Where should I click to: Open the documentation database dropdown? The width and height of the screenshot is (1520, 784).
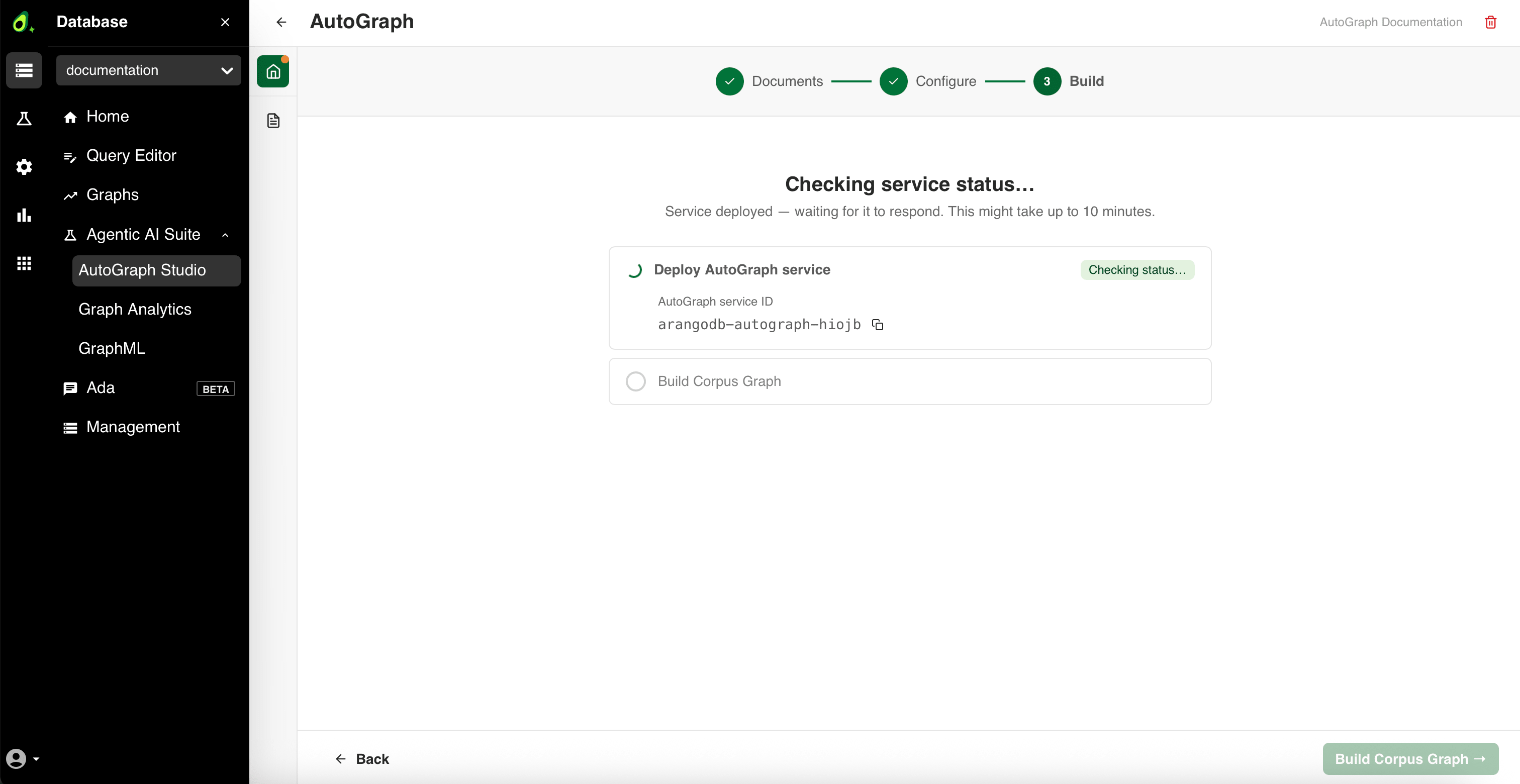pyautogui.click(x=149, y=70)
